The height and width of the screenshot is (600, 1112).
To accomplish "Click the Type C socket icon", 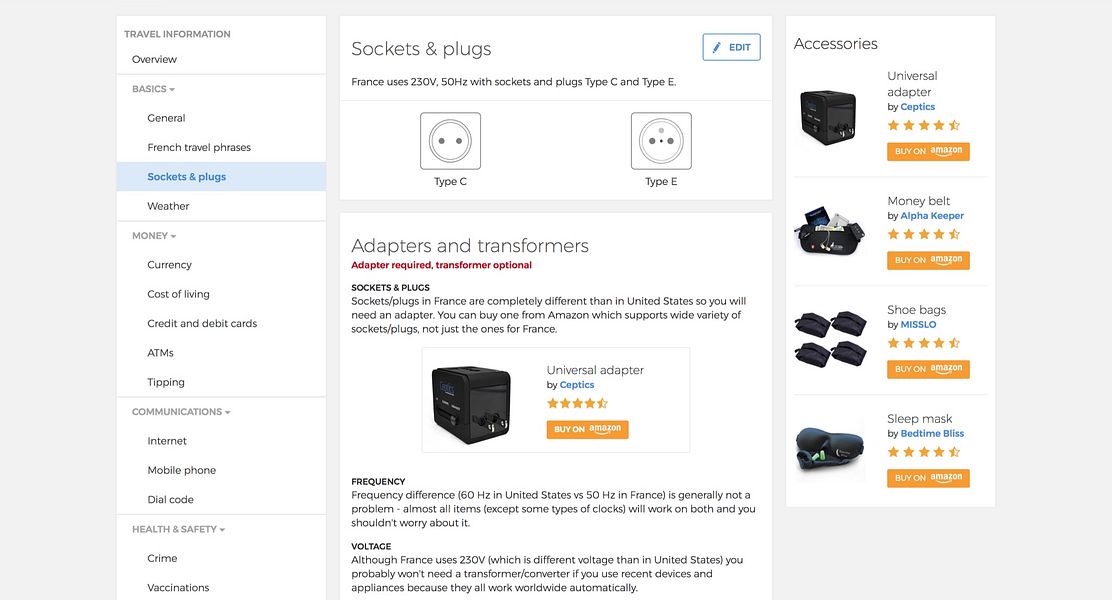I will pyautogui.click(x=450, y=141).
